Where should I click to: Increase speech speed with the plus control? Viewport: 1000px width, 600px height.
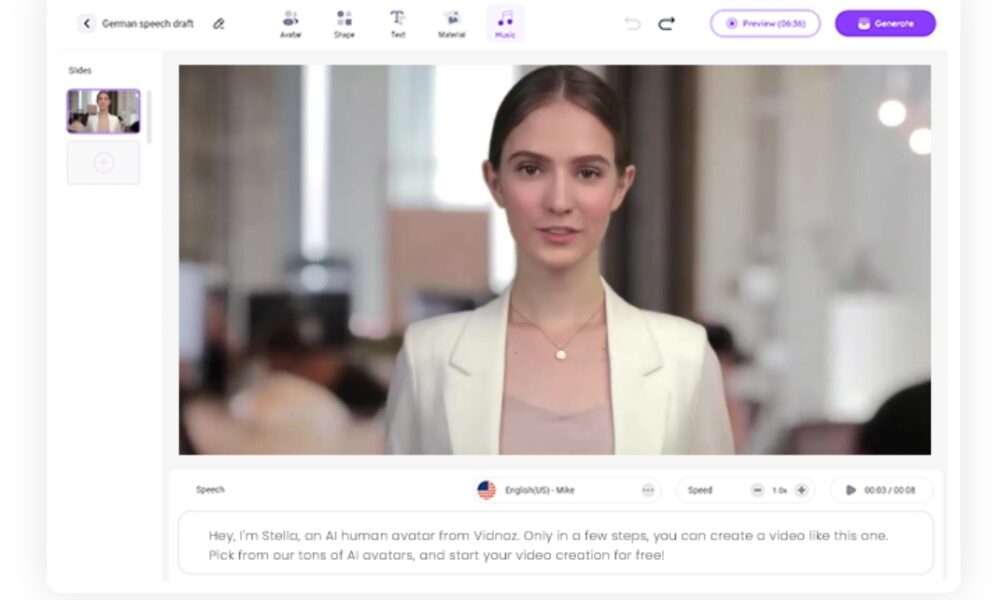pos(800,490)
